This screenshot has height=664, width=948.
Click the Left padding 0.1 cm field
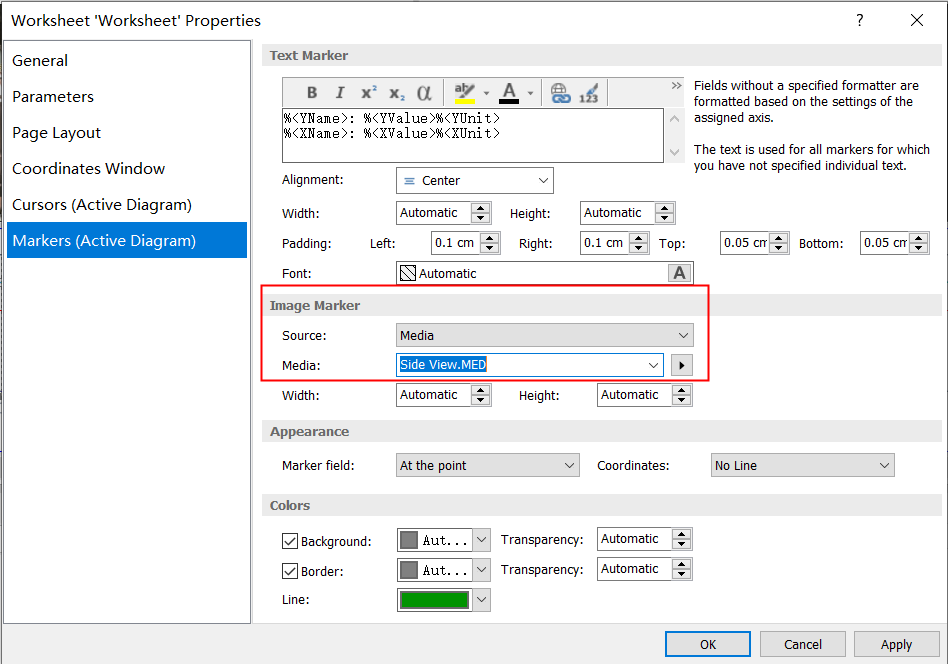[456, 243]
